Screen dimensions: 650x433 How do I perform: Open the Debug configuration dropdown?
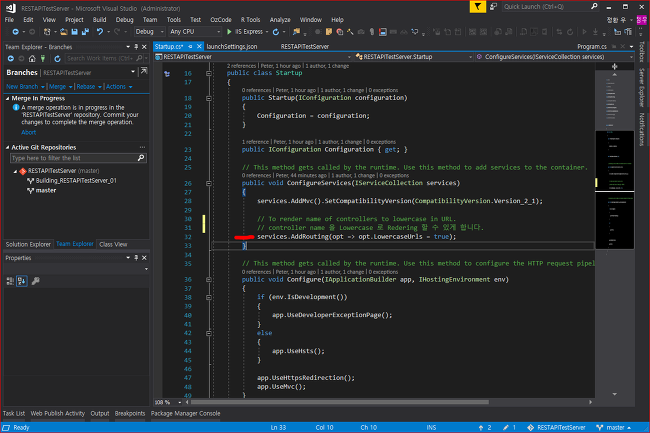(x=149, y=31)
